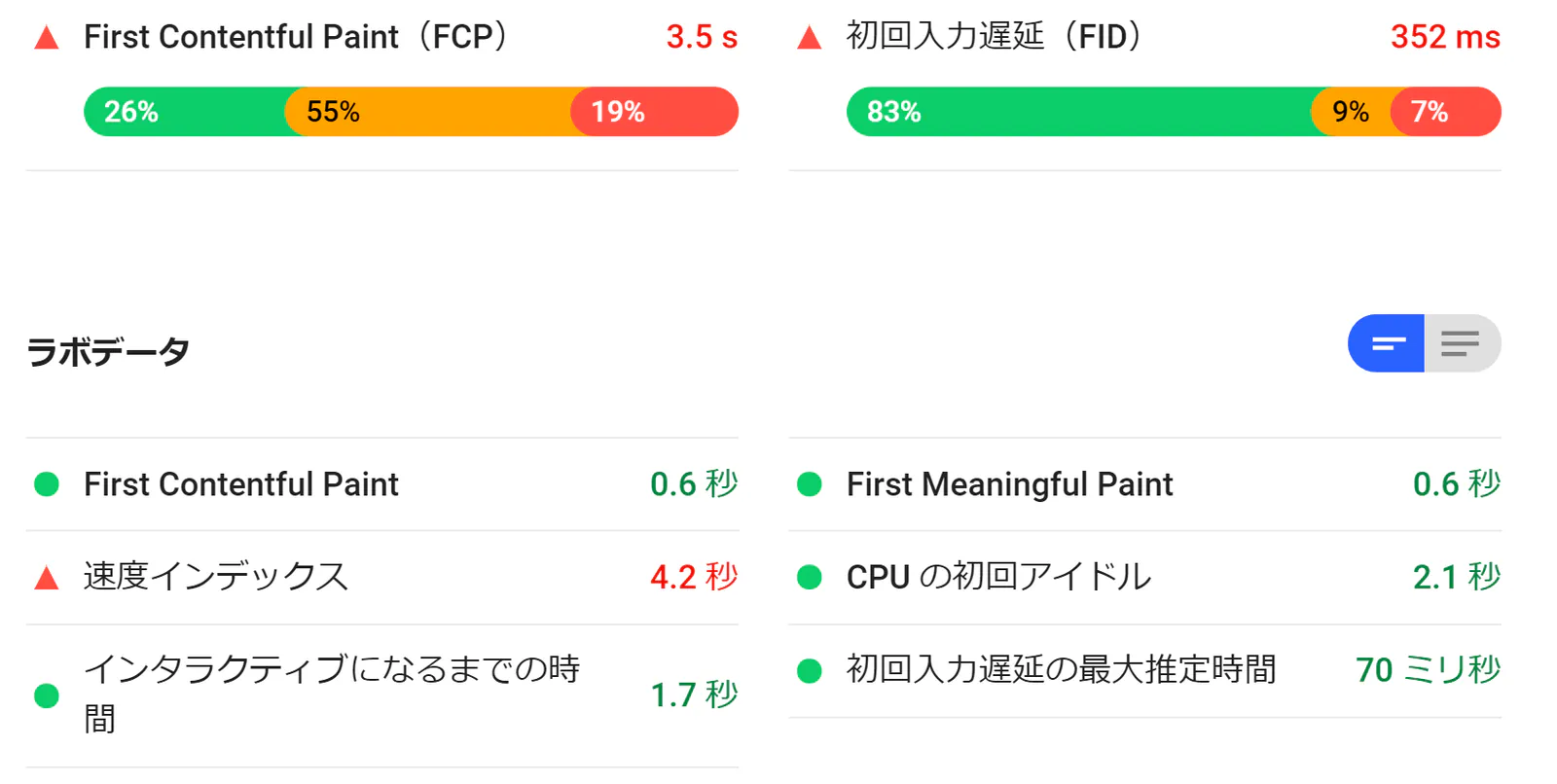Viewport: 1557px width, 784px height.
Task: Click red triangle next to 速度インデックス
Action: (x=47, y=579)
